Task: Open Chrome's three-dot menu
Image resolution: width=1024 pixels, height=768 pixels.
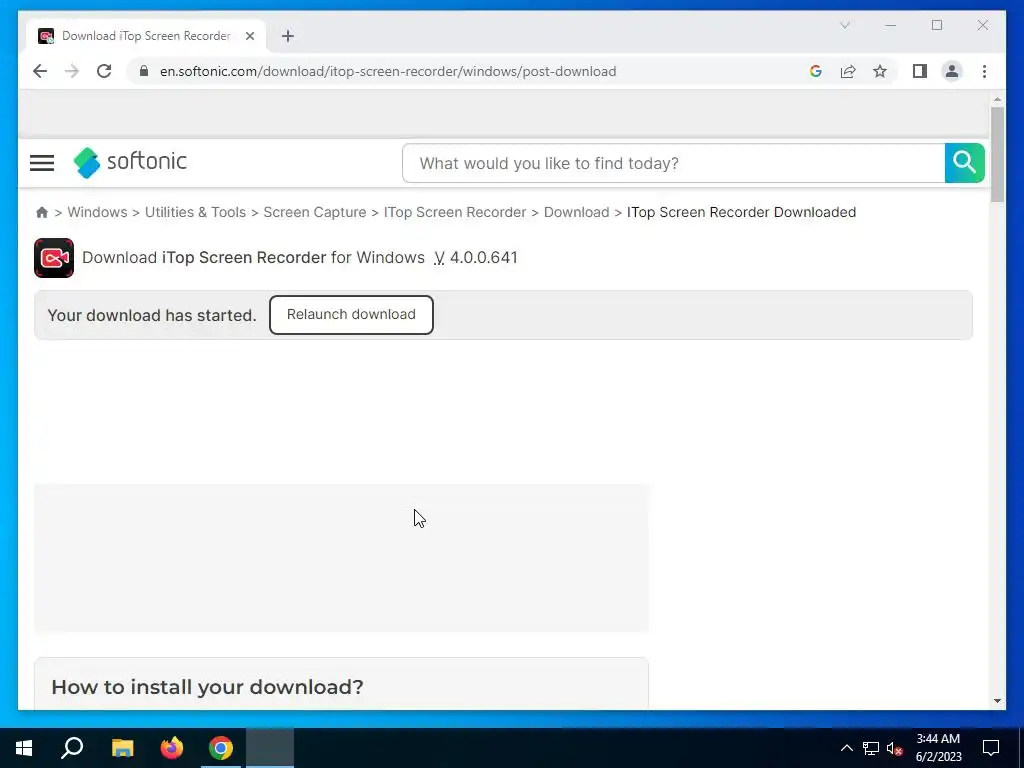Action: 984,71
